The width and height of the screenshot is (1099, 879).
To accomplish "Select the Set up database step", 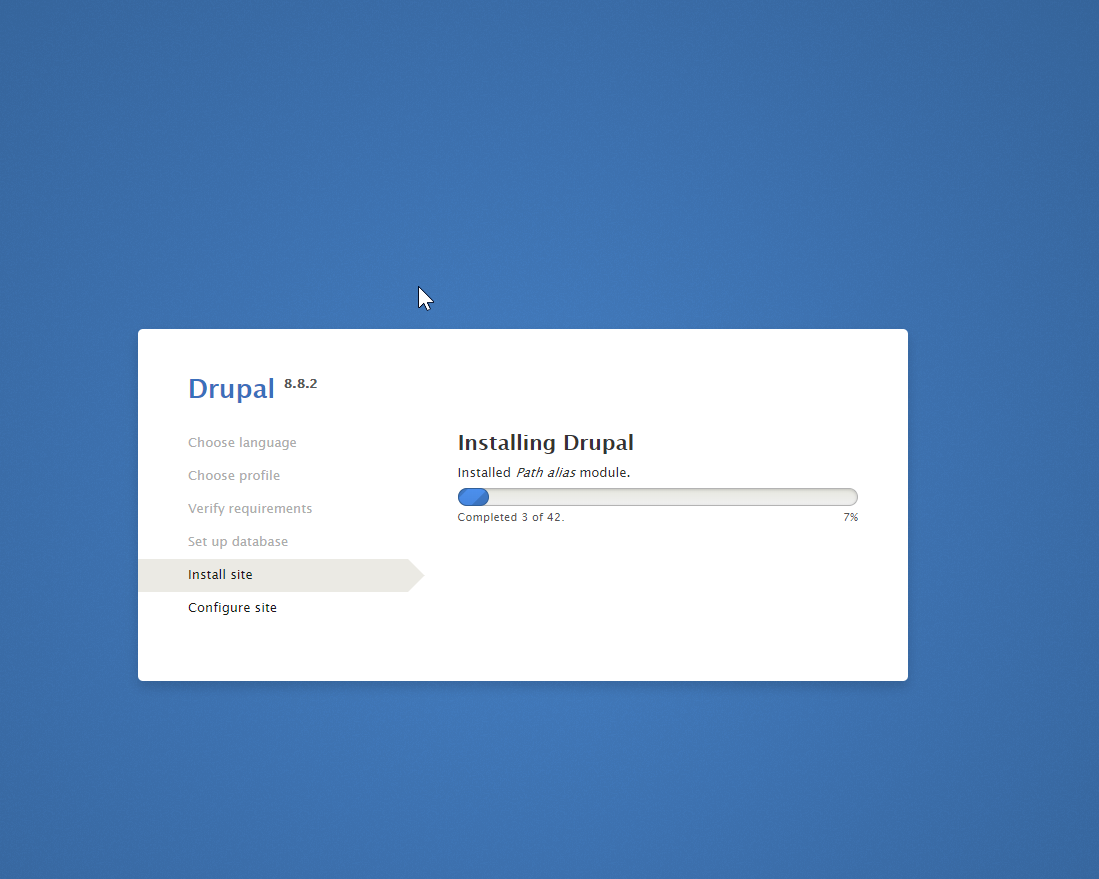I will coord(238,541).
